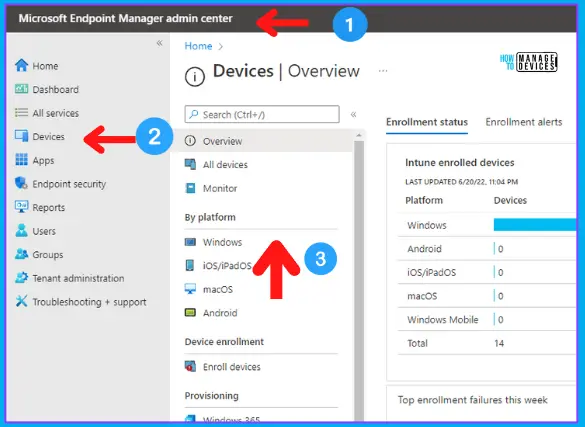The width and height of the screenshot is (585, 427).
Task: Click the Total value 14
Action: pyautogui.click(x=499, y=343)
